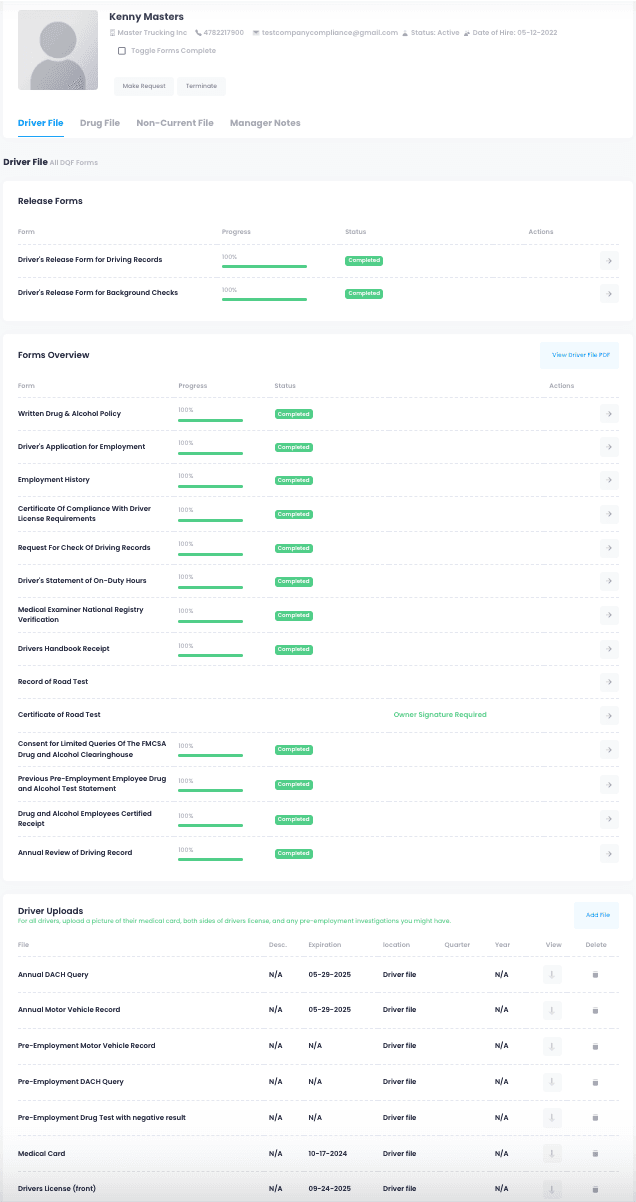636x1202 pixels.
Task: Download the Medical Card upload
Action: tap(552, 1153)
